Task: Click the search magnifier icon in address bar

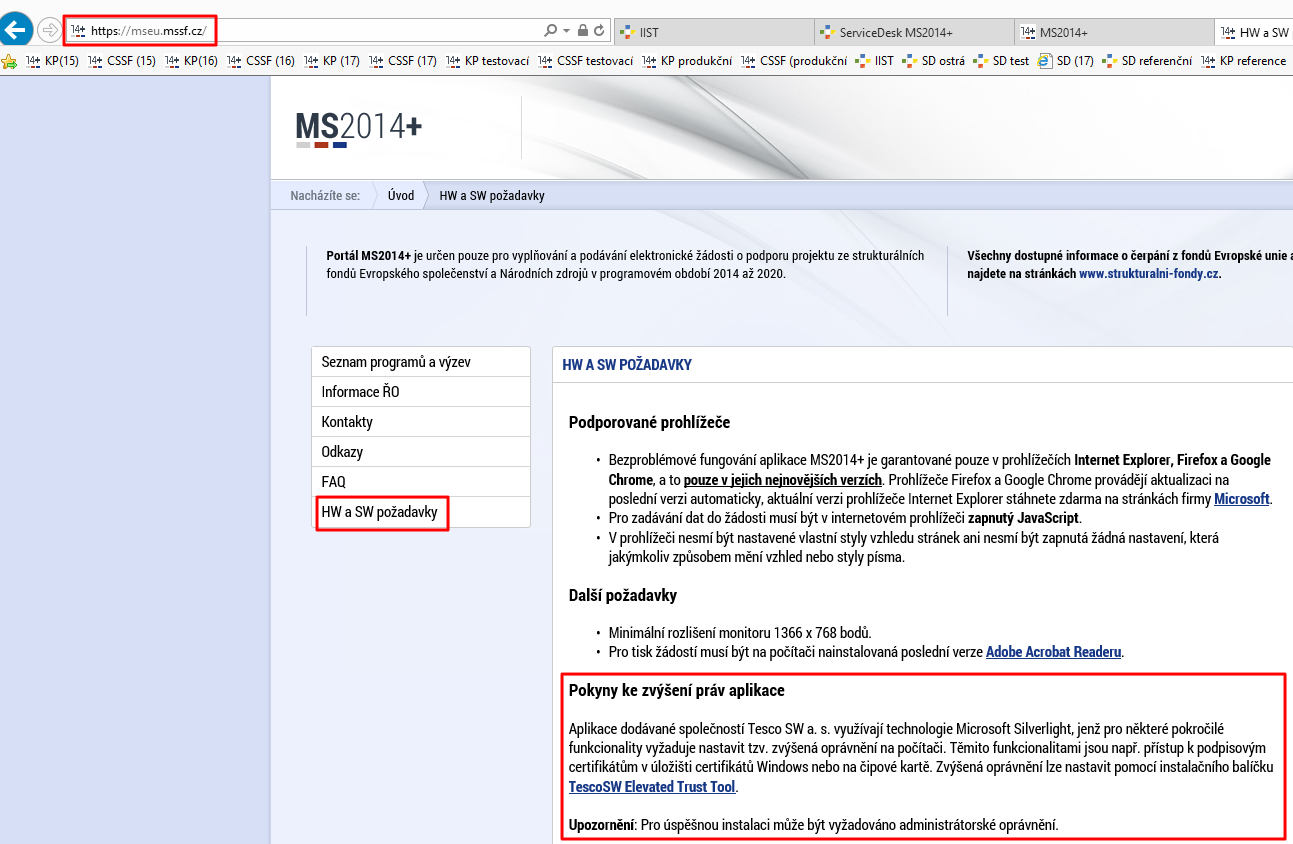Action: coord(550,31)
